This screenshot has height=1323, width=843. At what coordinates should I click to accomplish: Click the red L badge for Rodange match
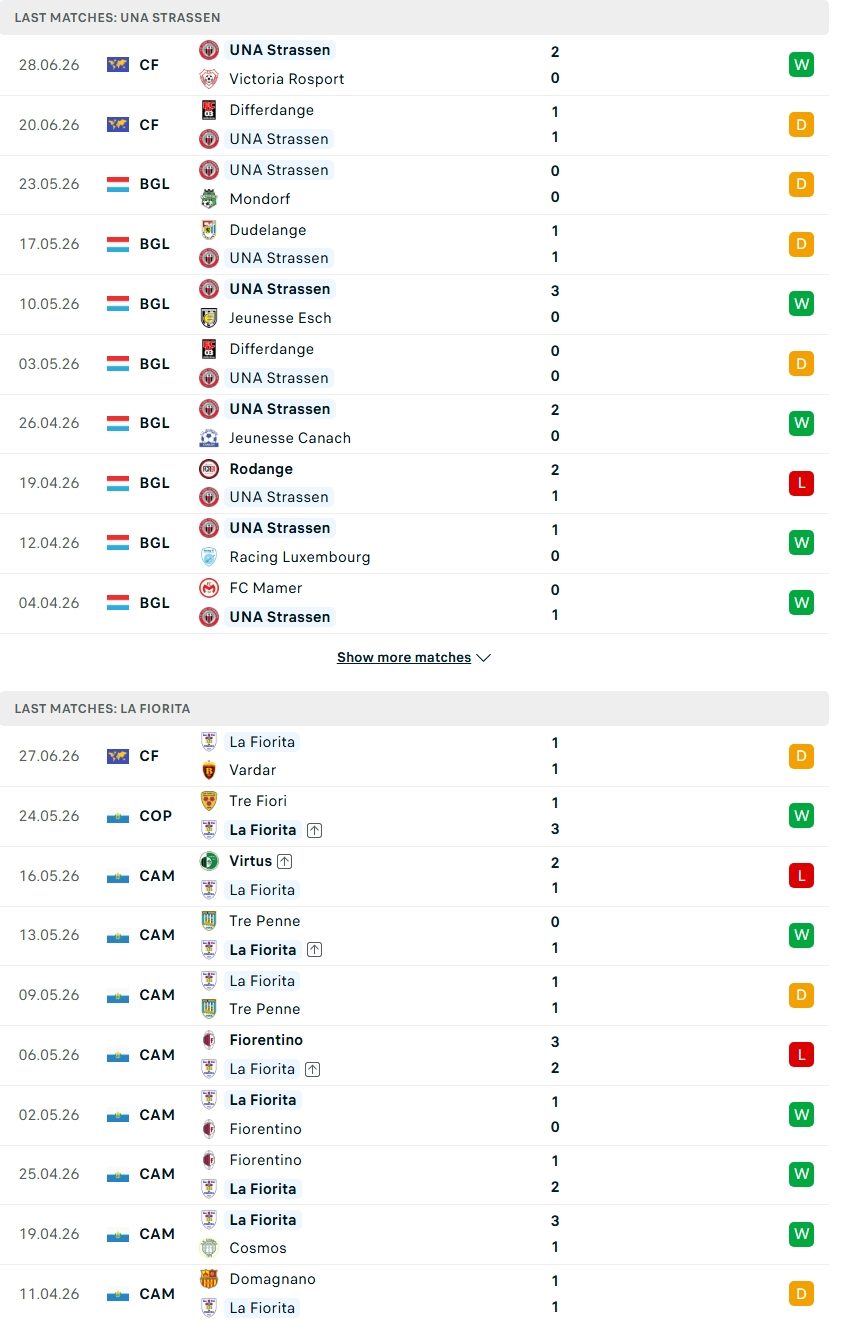pos(801,483)
